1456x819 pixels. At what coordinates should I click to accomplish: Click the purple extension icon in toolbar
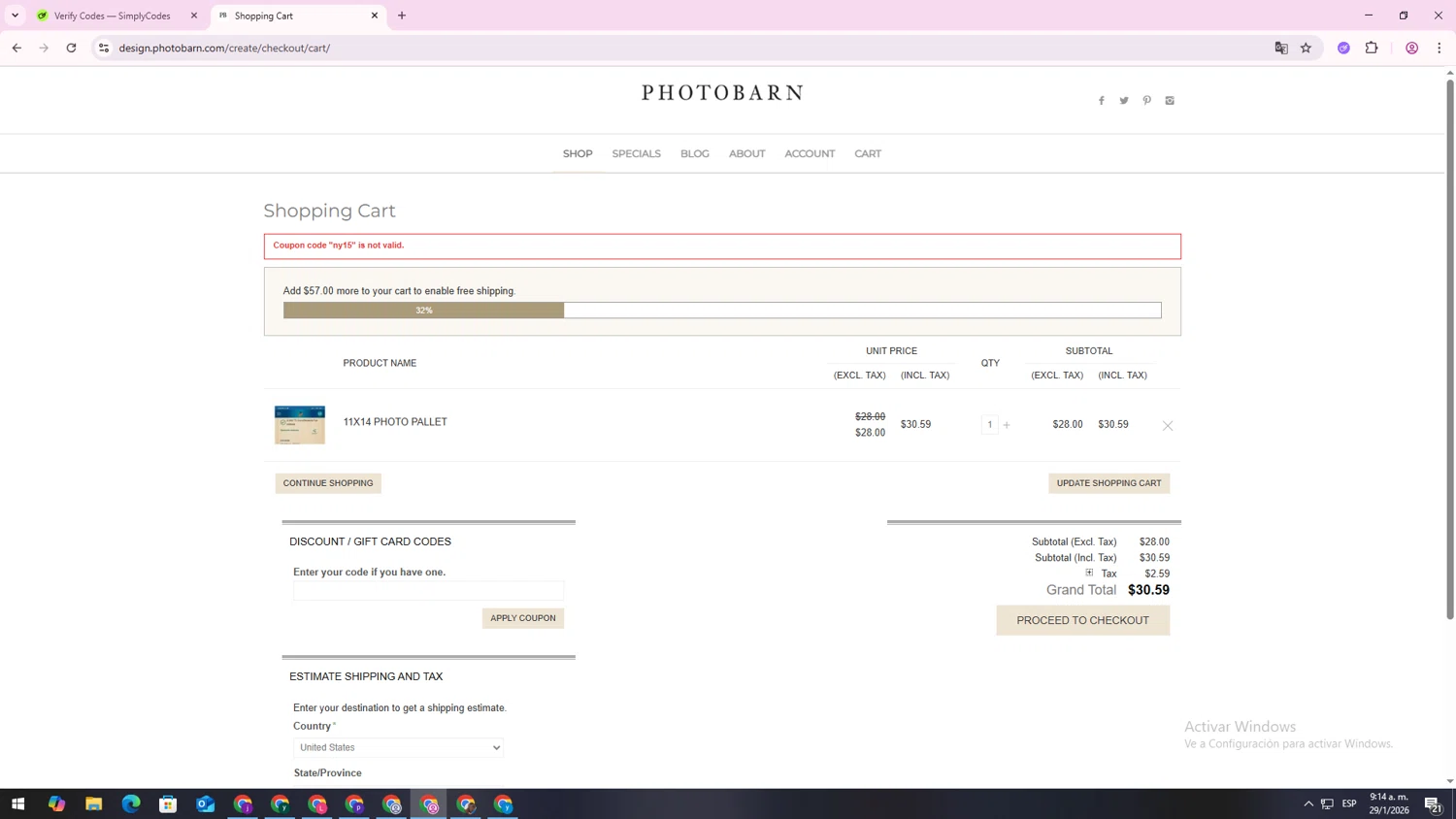coord(1343,48)
